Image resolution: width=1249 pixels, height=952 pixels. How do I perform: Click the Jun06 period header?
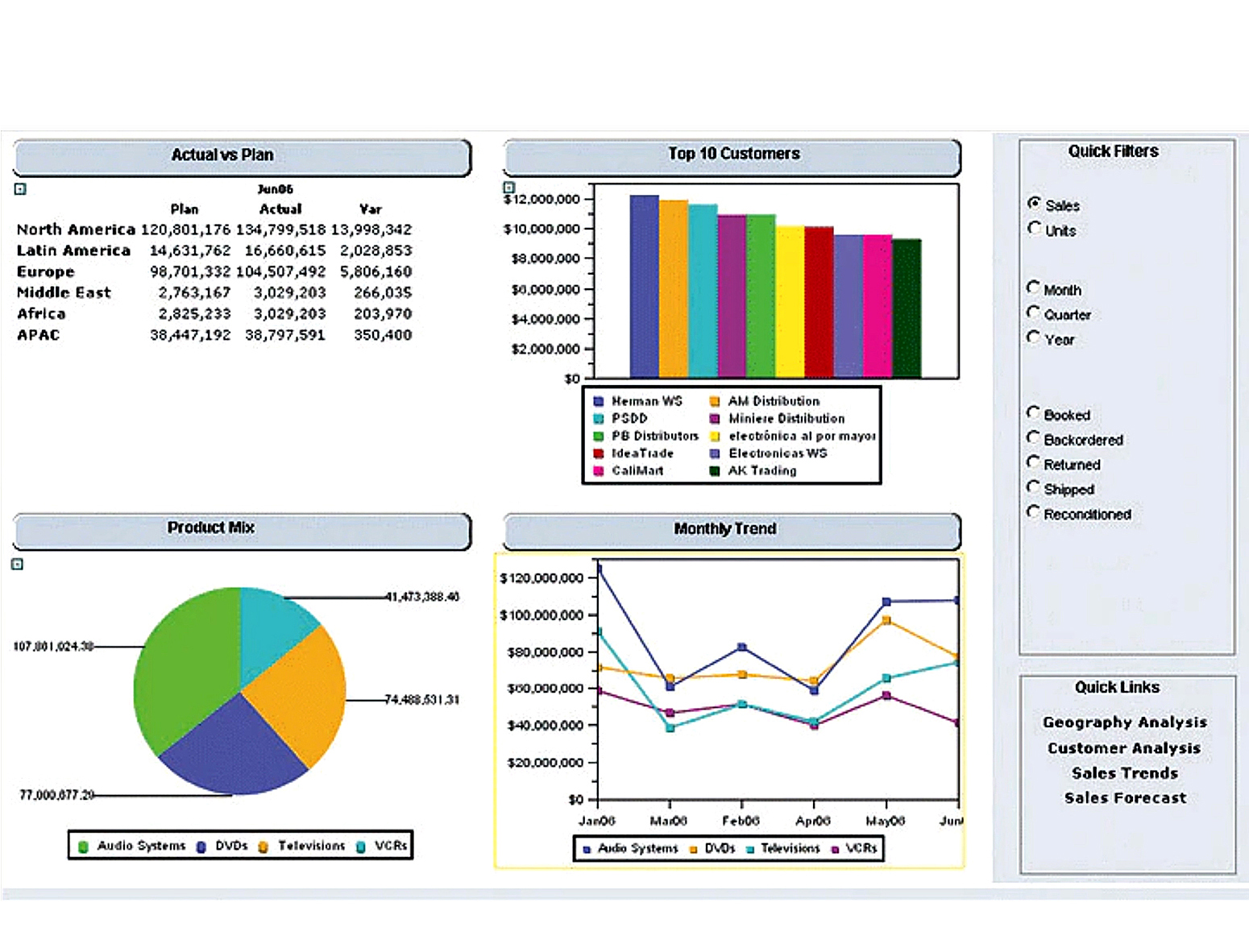tap(275, 189)
